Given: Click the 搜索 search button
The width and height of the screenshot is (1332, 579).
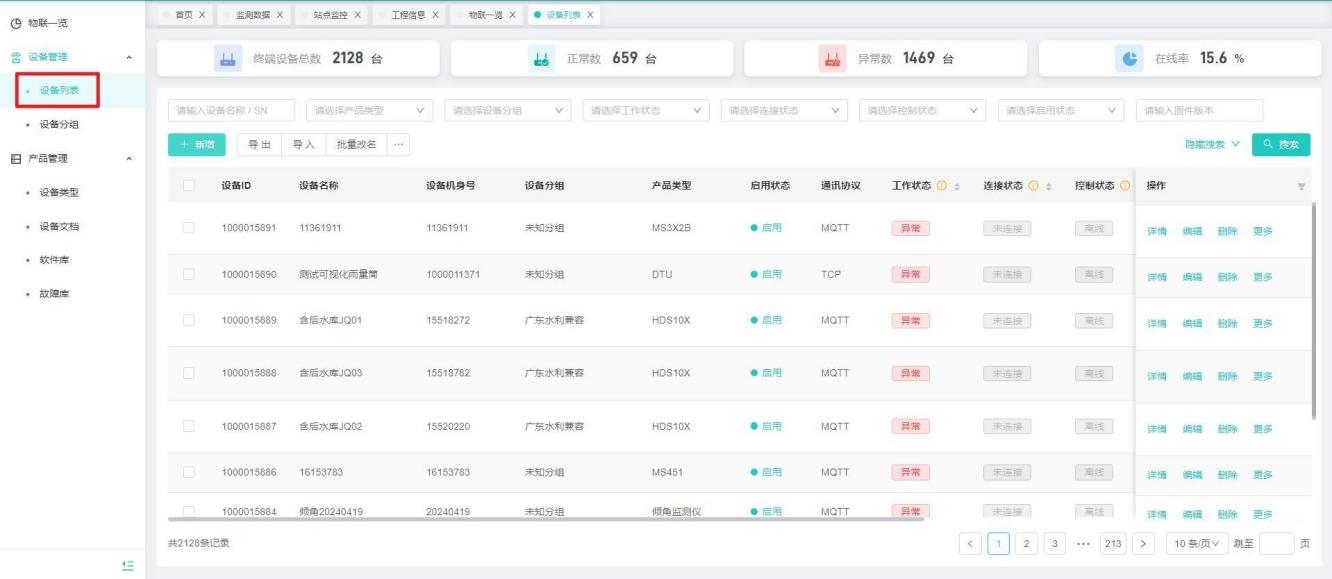Looking at the screenshot, I should click(1280, 145).
